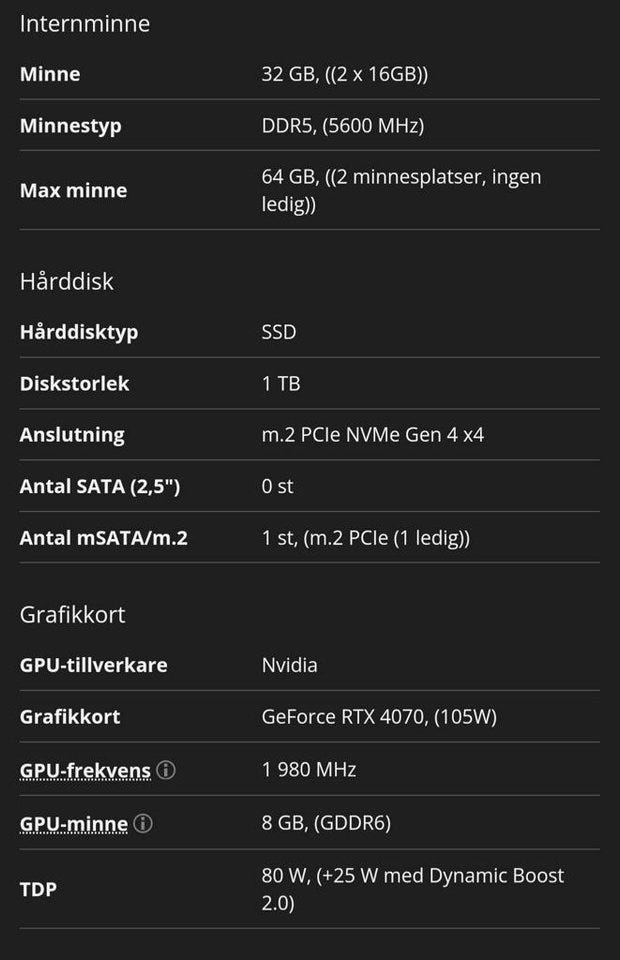The height and width of the screenshot is (960, 620).
Task: Click the Grafikkort section heading
Action: (x=73, y=614)
